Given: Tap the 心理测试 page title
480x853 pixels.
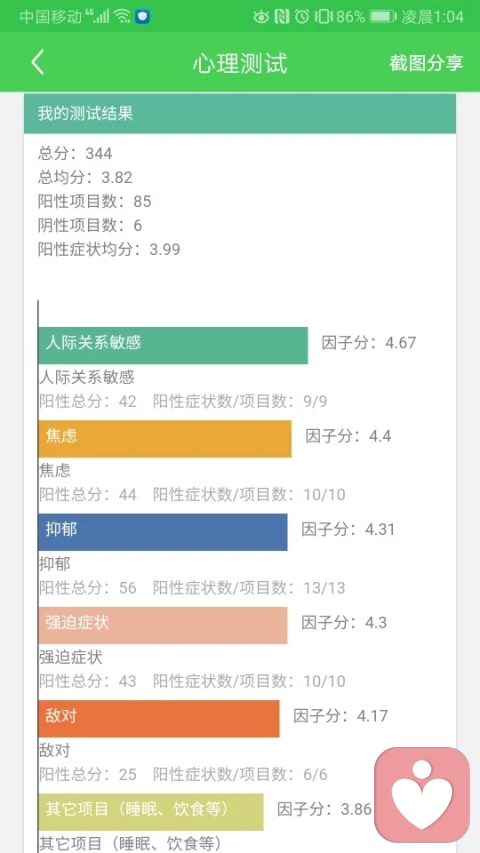Looking at the screenshot, I should coord(240,63).
